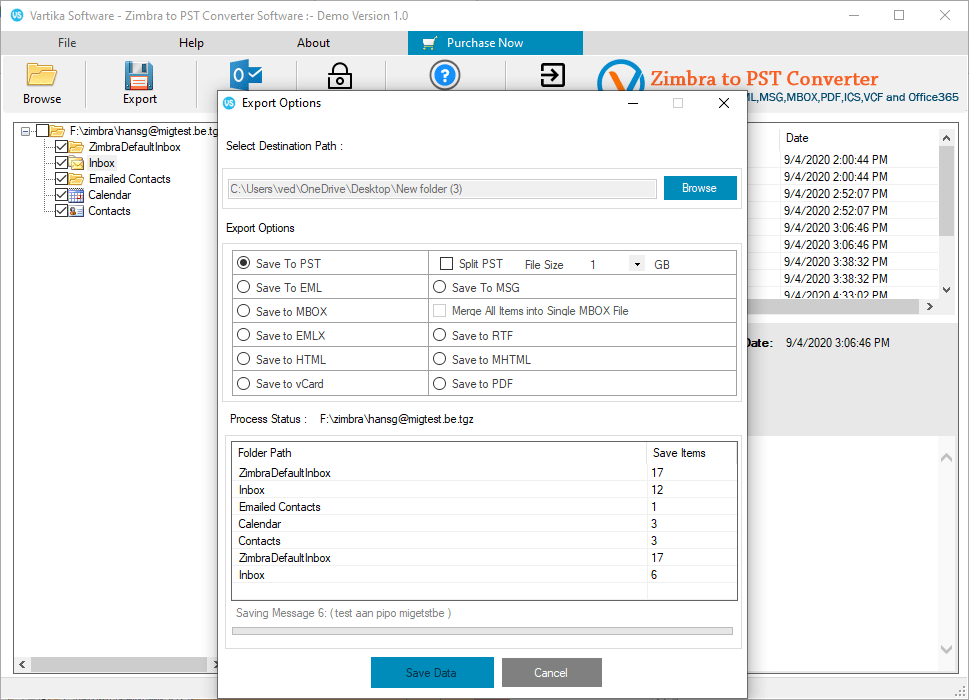Click the Save Items column header
Viewport: 969px width, 700px height.
coord(692,453)
